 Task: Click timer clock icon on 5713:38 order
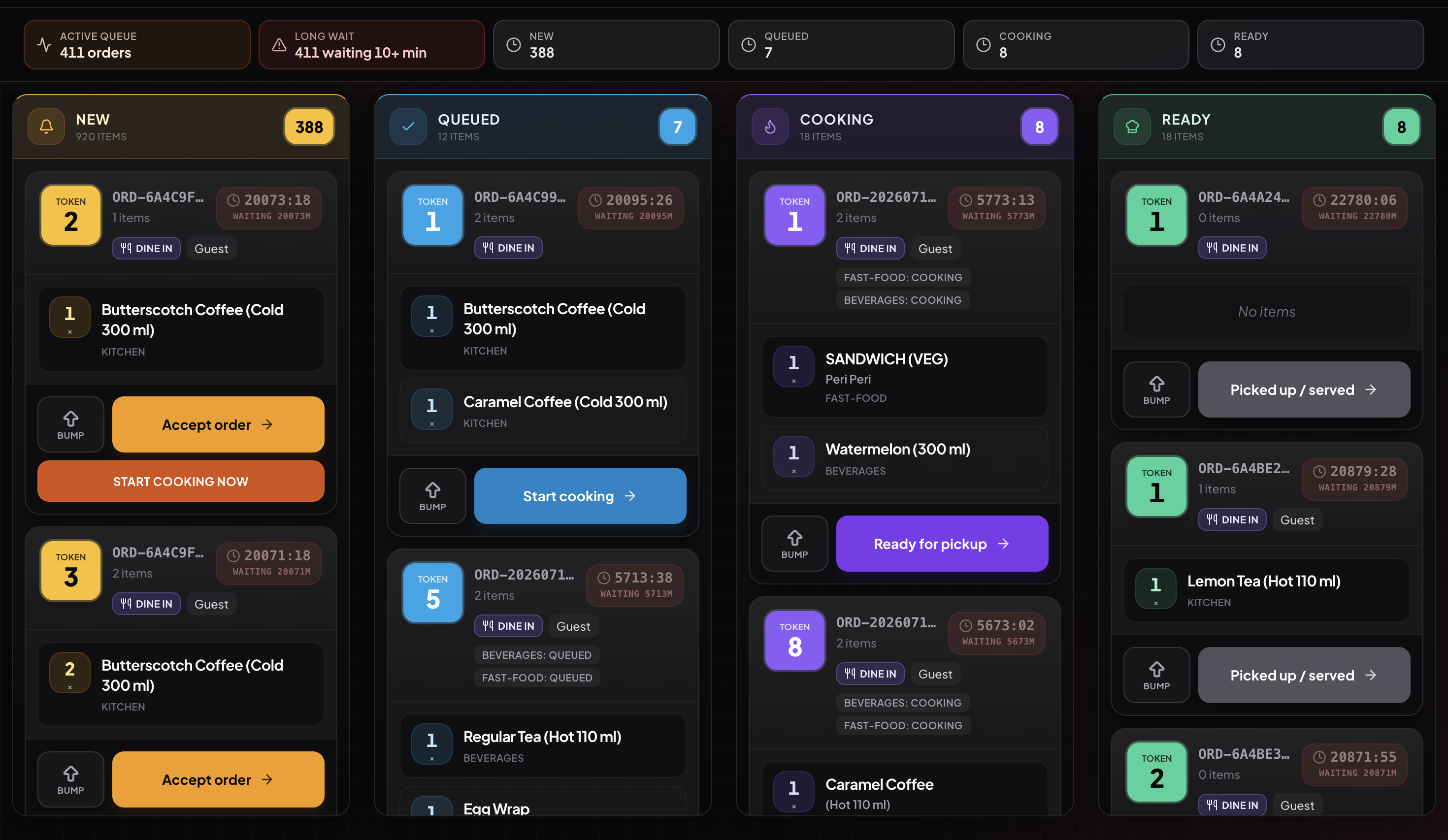click(604, 578)
